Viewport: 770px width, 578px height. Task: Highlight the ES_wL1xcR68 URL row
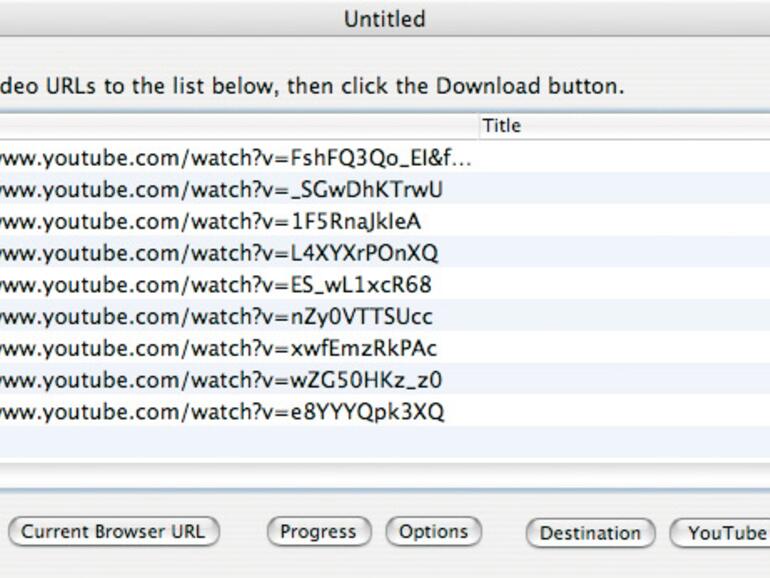216,285
